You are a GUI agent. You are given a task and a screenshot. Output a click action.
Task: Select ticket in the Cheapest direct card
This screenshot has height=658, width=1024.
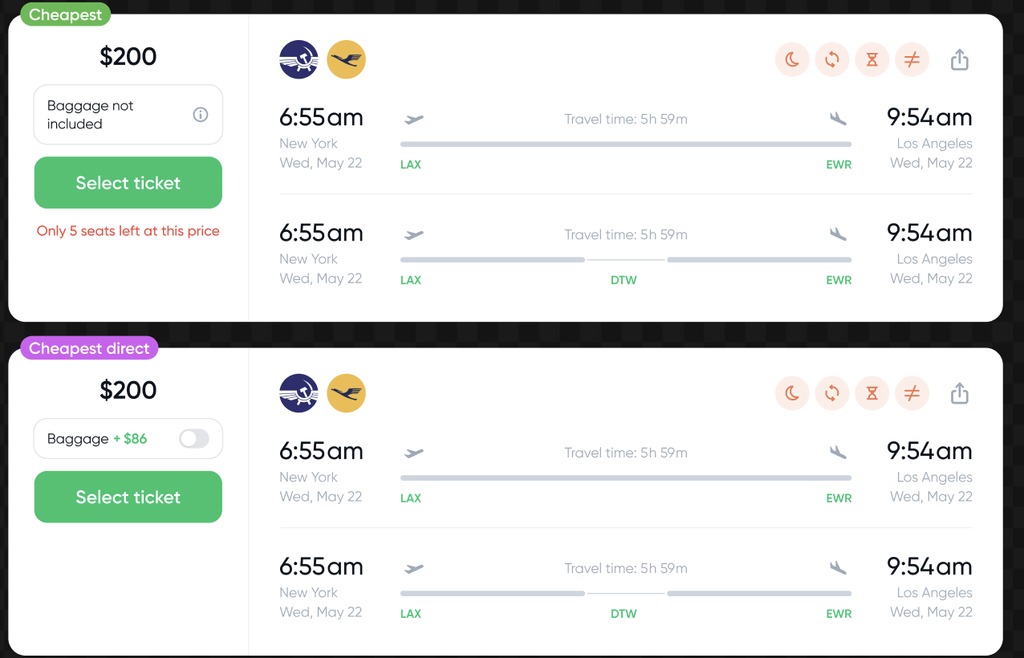click(128, 497)
